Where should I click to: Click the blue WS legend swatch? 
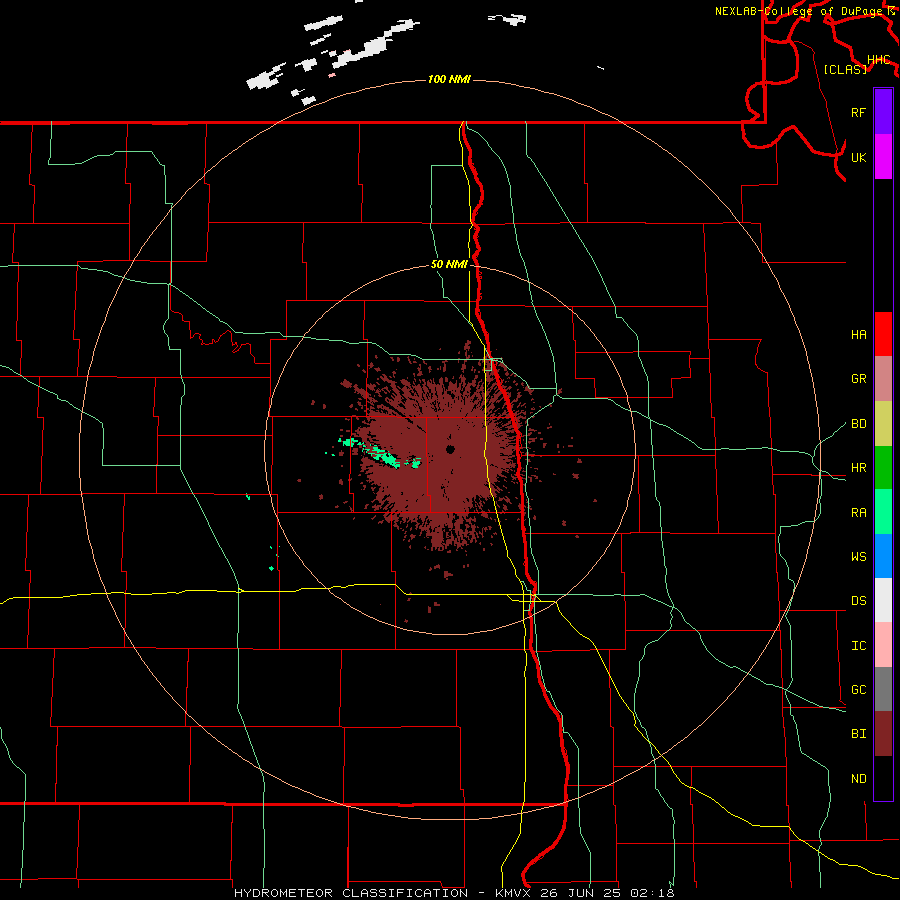(883, 556)
